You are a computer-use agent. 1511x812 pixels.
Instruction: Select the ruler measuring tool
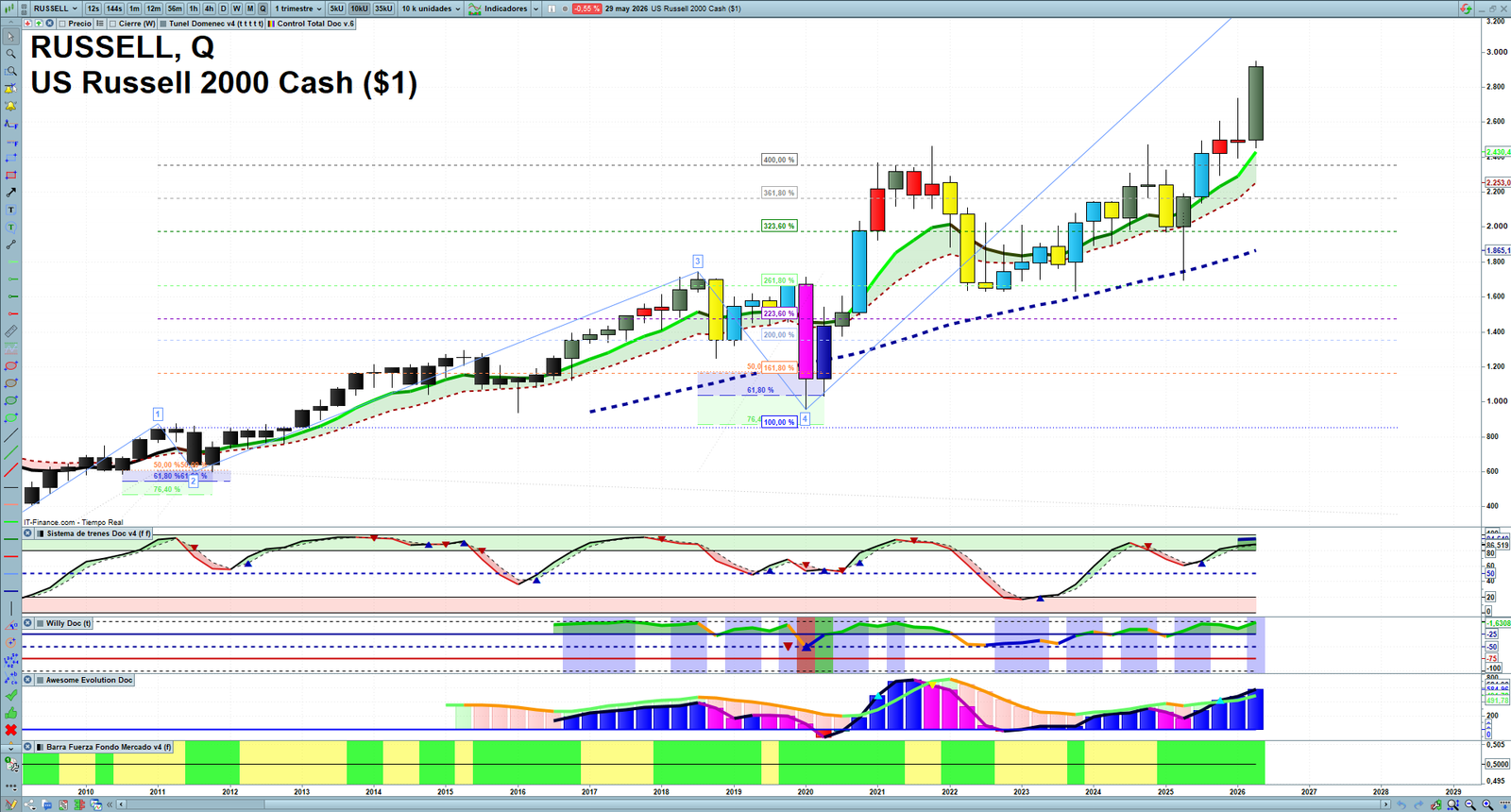click(x=11, y=331)
